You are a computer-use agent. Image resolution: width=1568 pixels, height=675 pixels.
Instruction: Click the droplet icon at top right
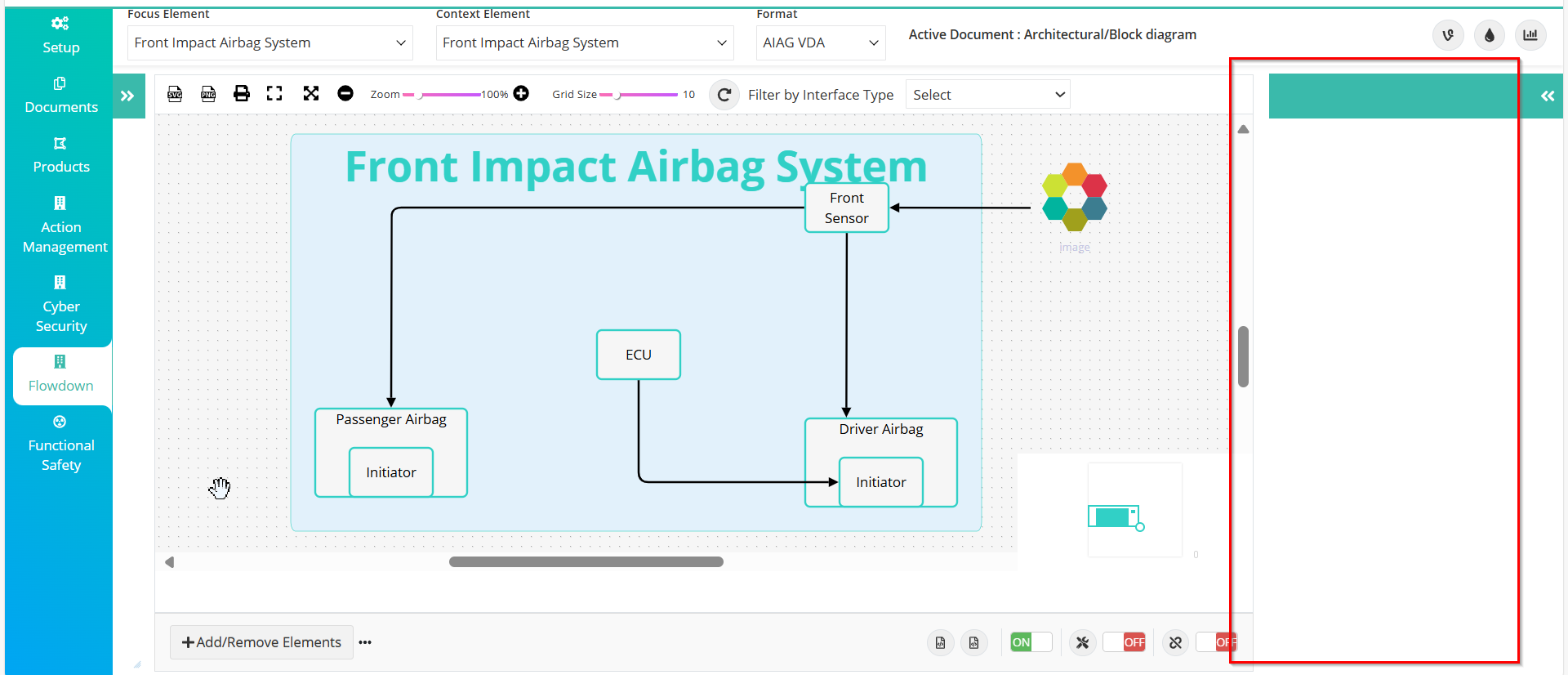click(1490, 35)
